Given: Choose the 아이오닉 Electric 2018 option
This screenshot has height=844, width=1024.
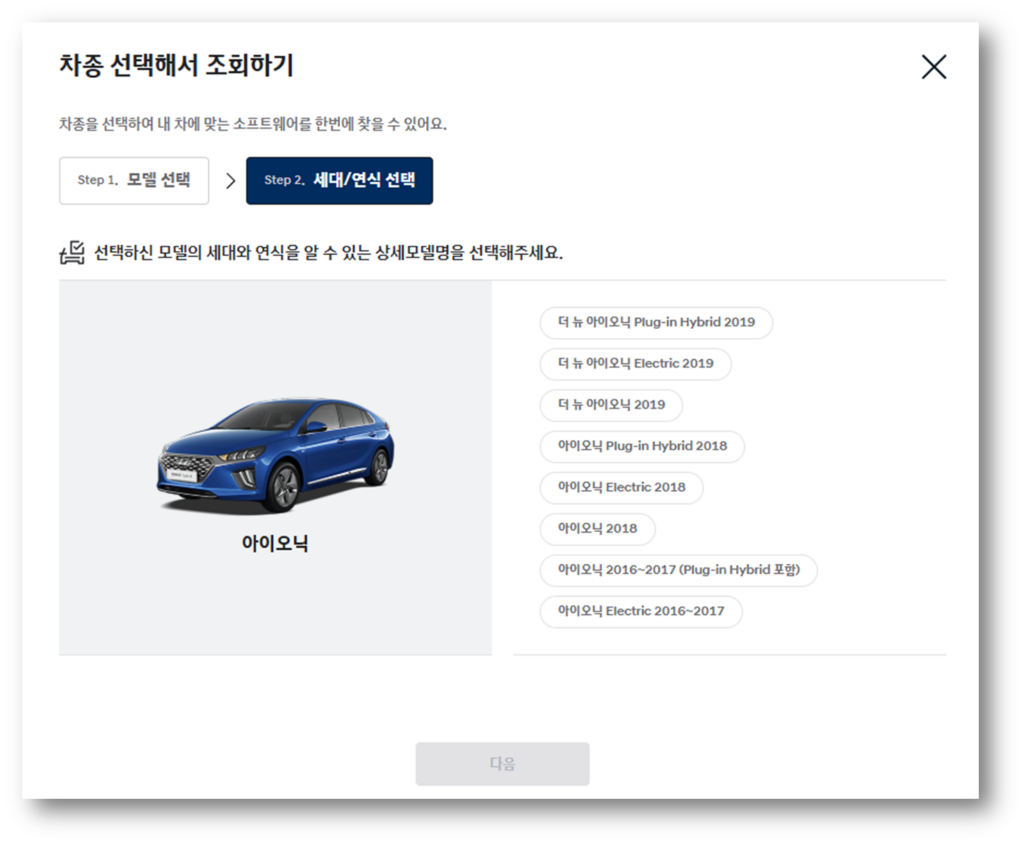Looking at the screenshot, I should (622, 488).
